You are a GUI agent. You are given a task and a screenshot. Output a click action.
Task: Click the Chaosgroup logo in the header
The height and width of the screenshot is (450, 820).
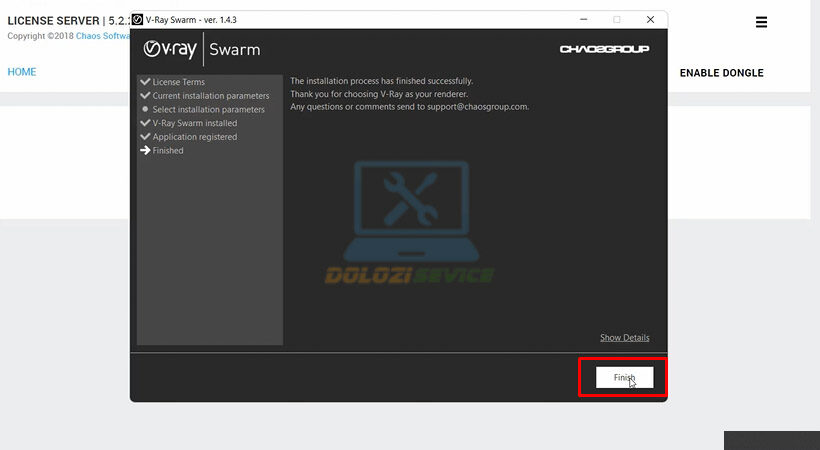click(604, 49)
